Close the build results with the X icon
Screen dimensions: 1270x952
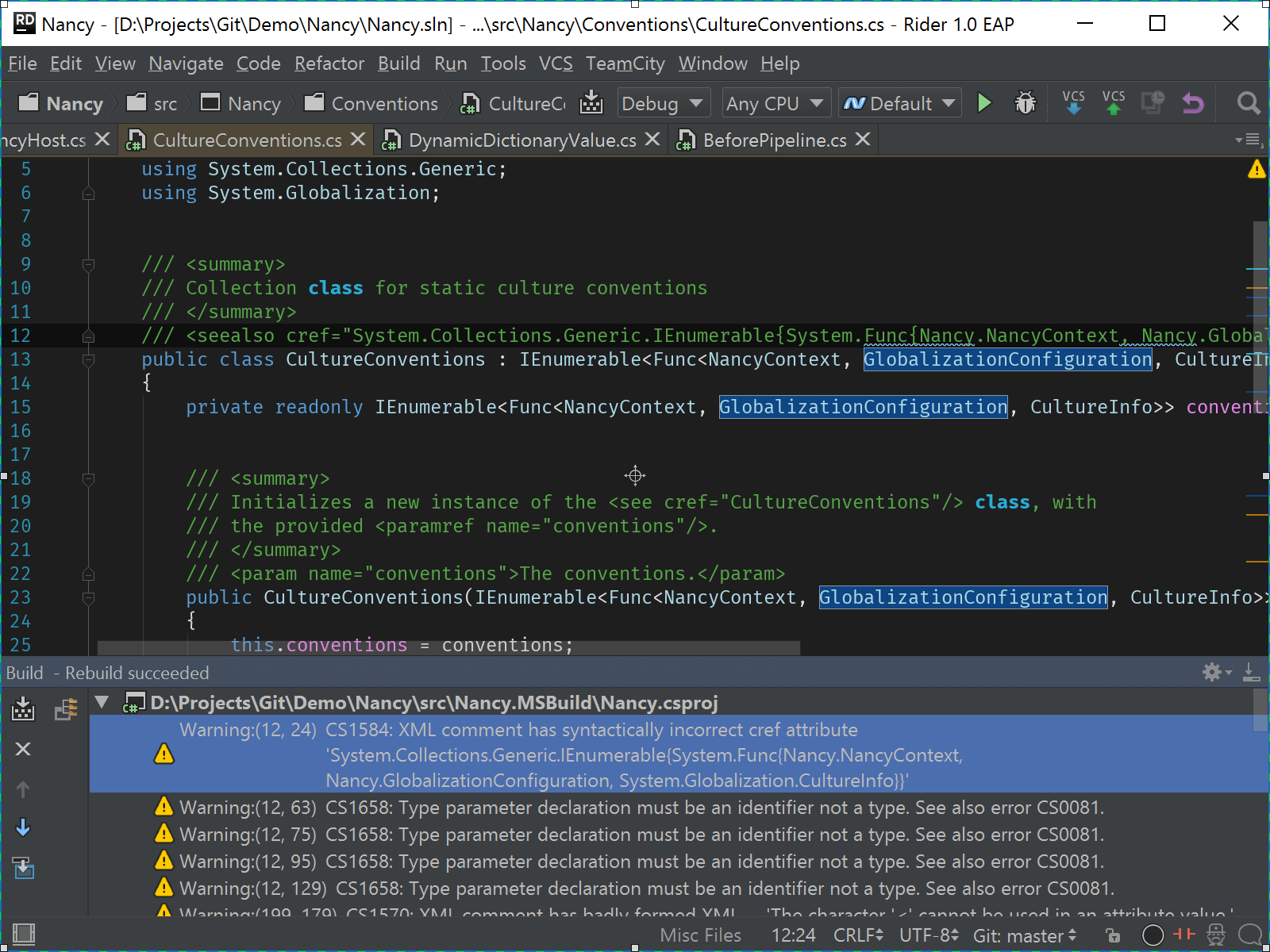pyautogui.click(x=23, y=749)
